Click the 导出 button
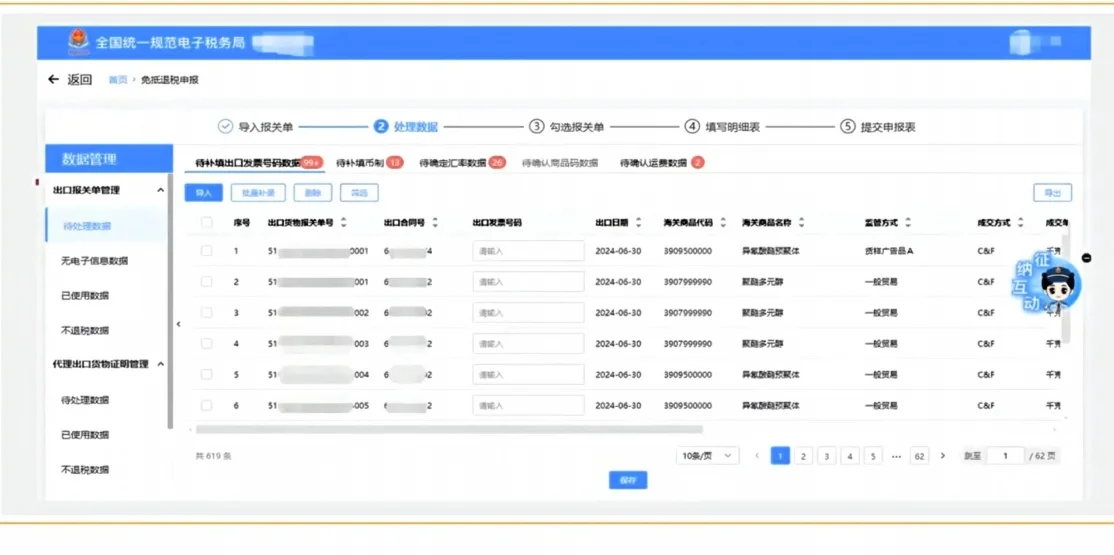The width and height of the screenshot is (1114, 555). pos(1052,193)
